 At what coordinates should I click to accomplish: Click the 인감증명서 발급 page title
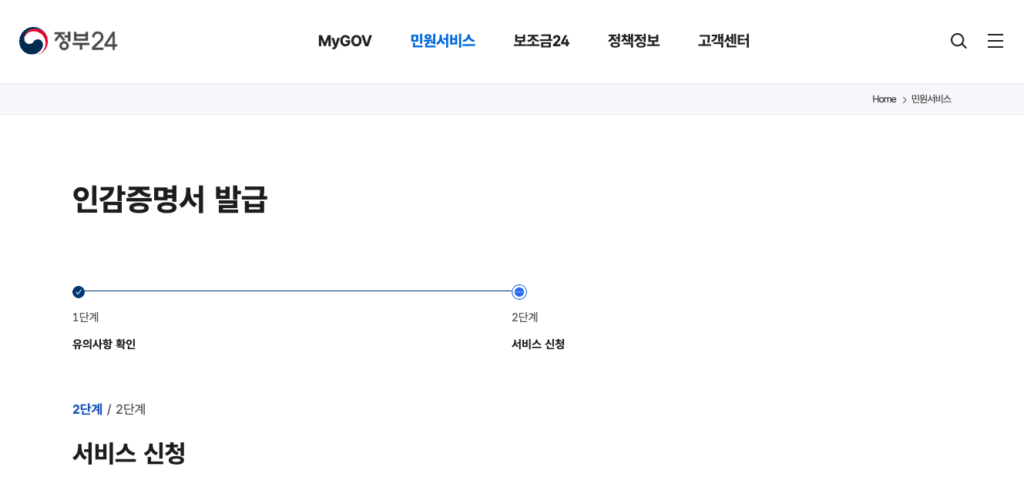(170, 200)
